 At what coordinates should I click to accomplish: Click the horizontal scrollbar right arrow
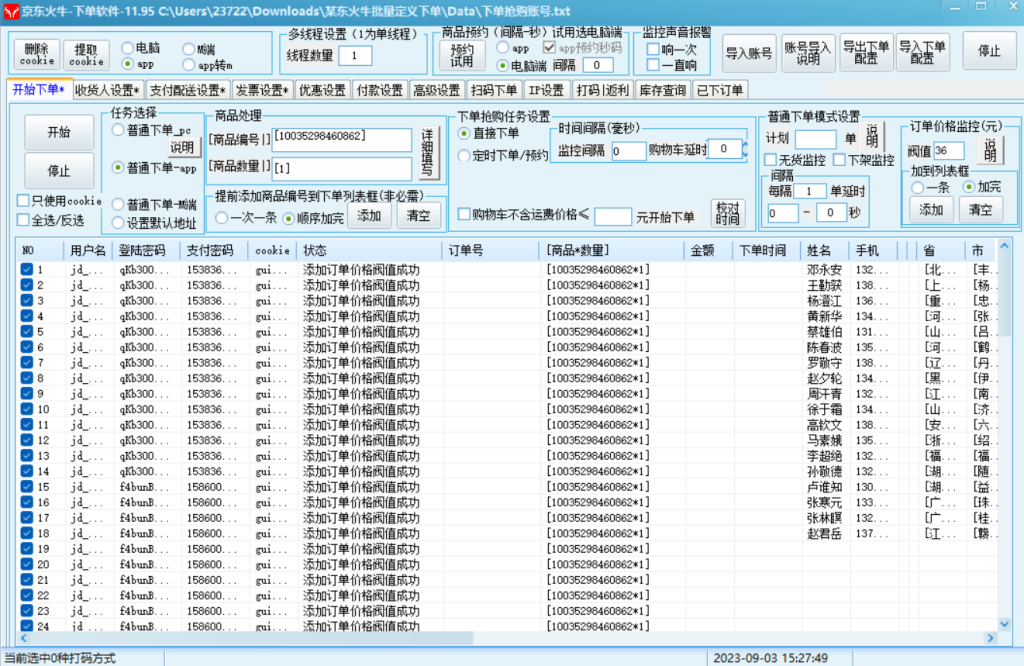pos(991,638)
